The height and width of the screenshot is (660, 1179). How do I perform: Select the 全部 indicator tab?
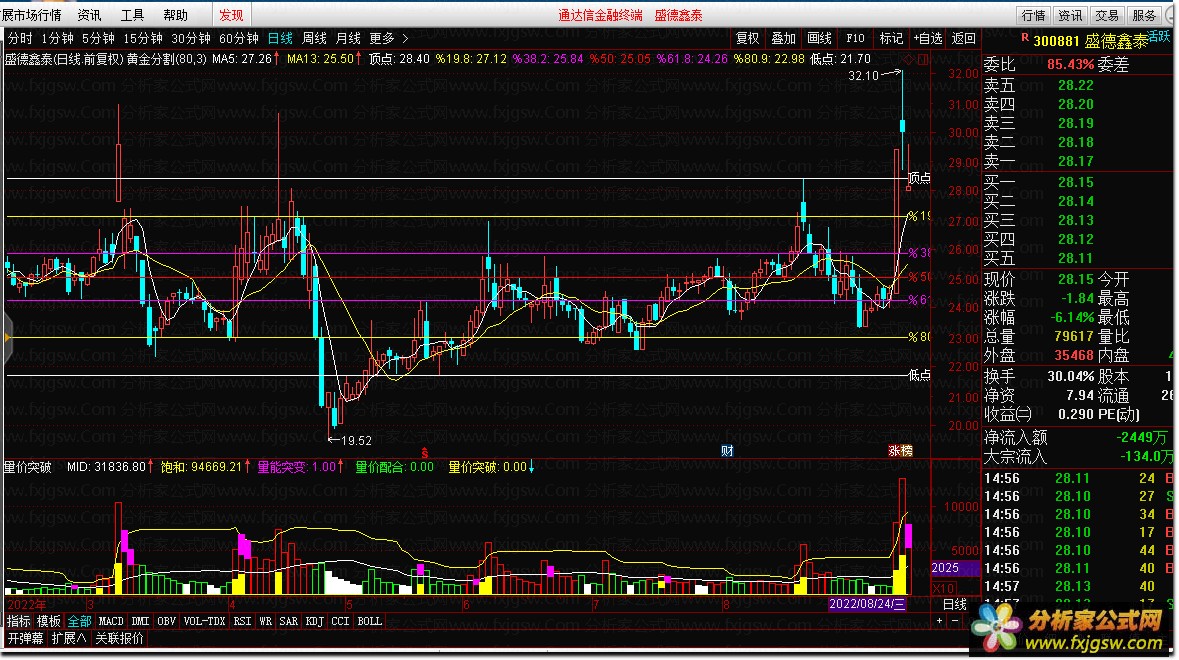[79, 622]
